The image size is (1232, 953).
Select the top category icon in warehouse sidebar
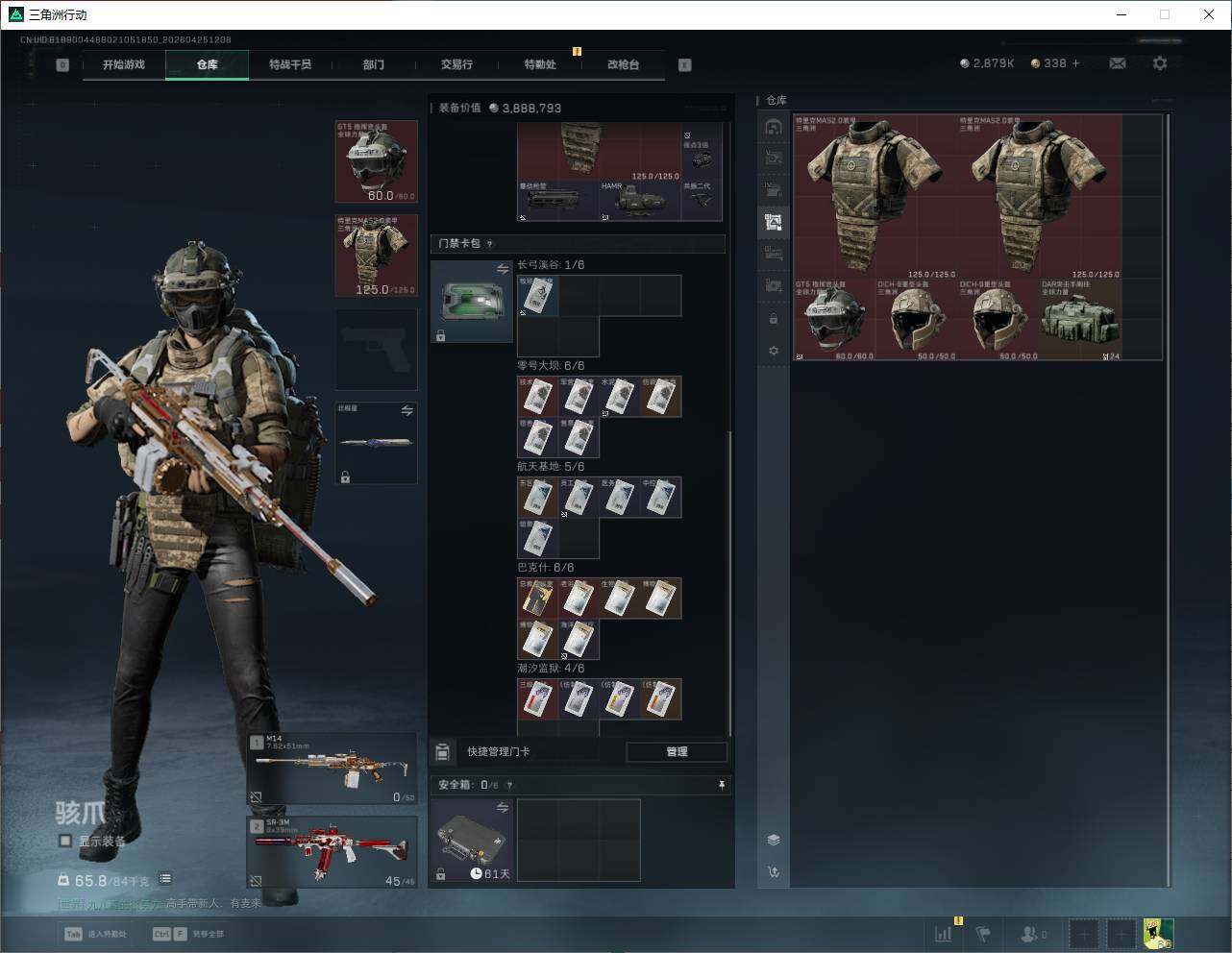point(774,127)
